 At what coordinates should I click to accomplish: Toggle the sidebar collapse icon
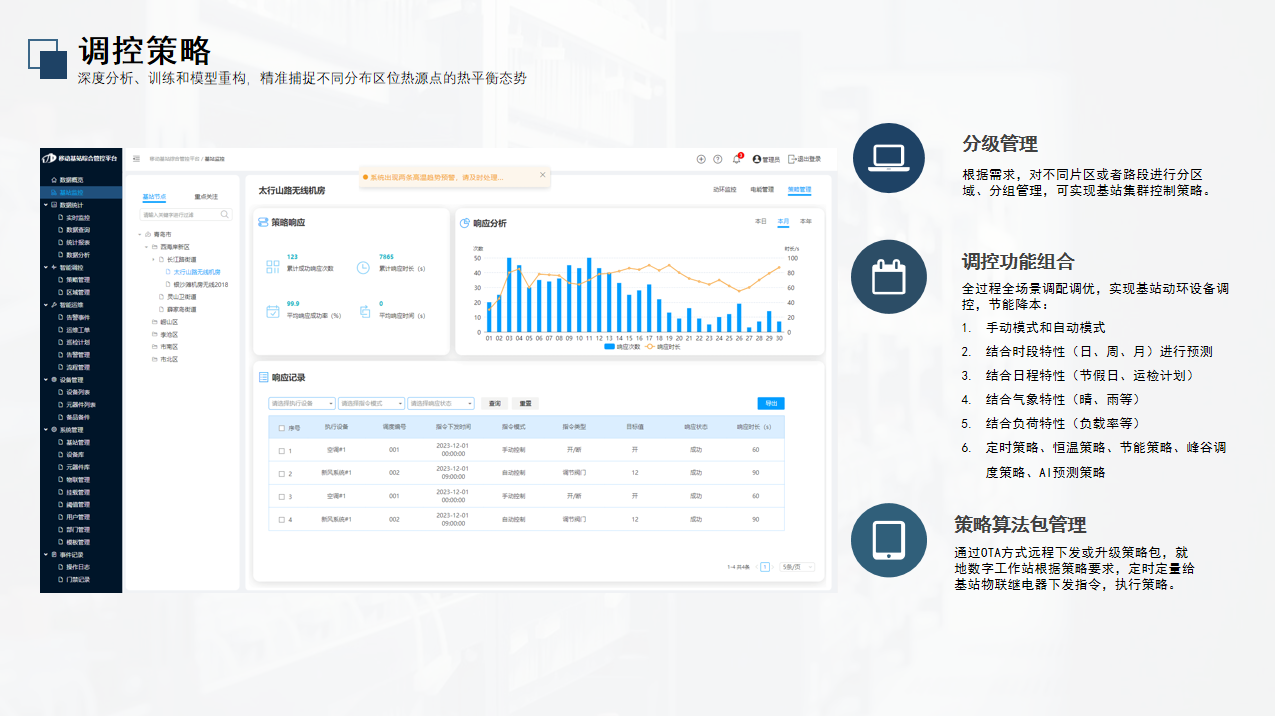[x=136, y=159]
